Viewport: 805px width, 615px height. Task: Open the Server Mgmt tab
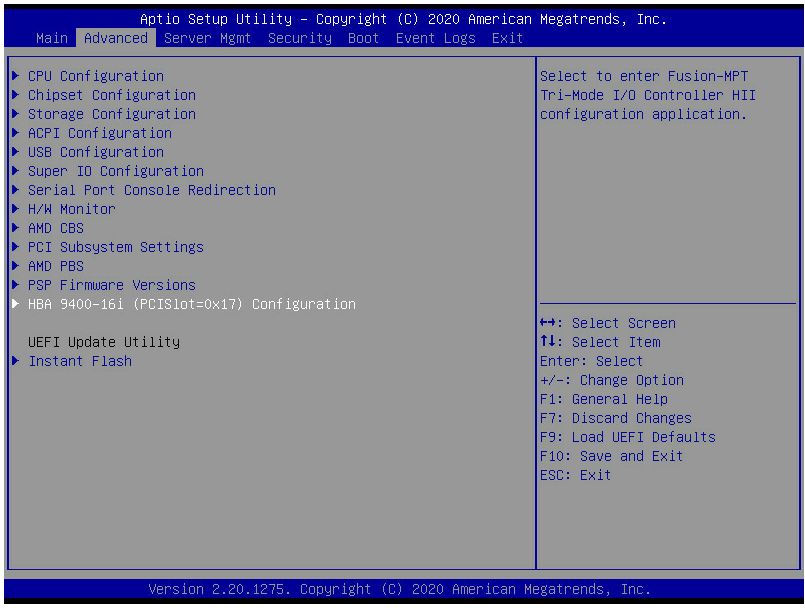click(207, 38)
